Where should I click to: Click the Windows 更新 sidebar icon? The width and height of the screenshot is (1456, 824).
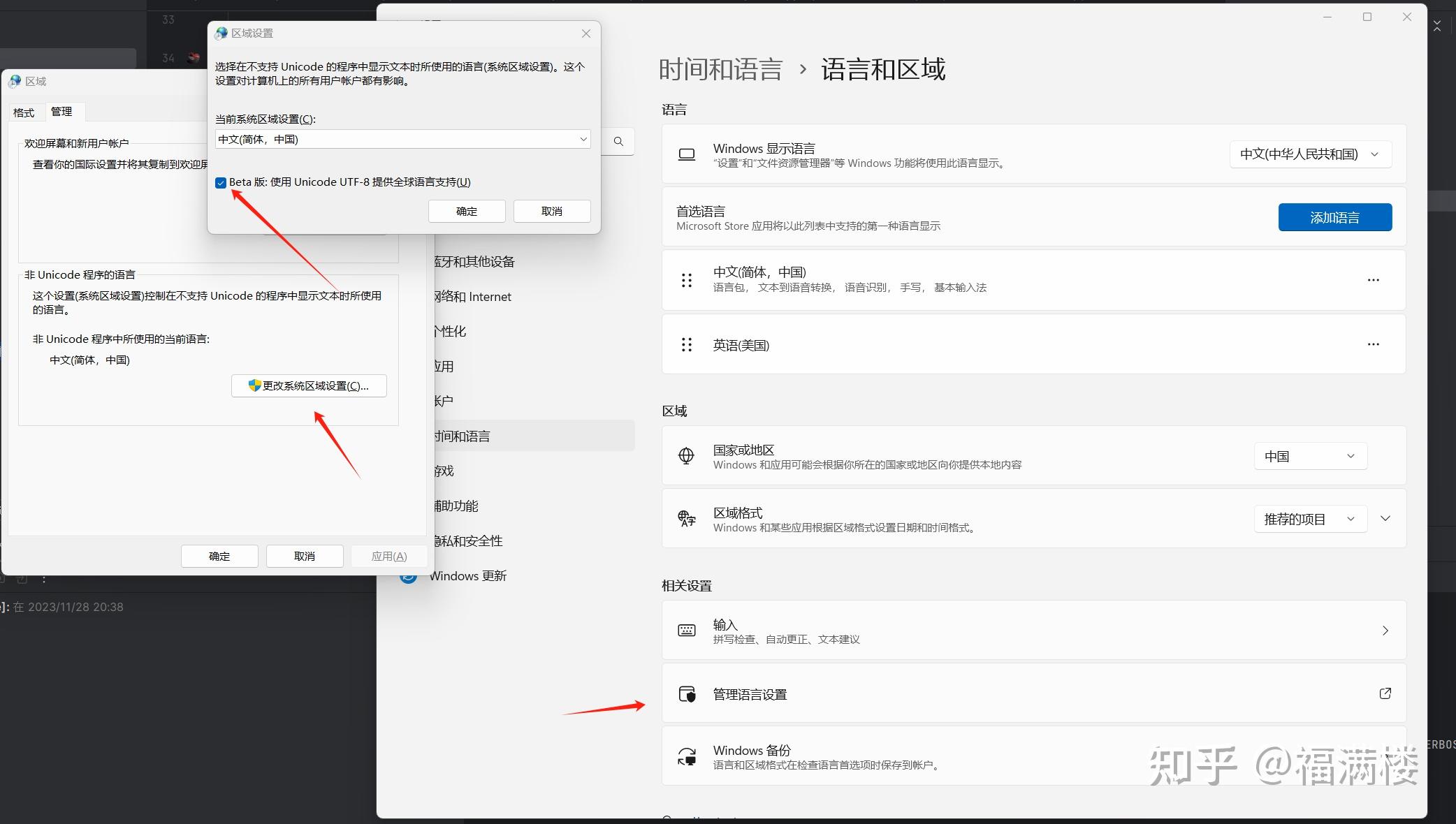[409, 578]
